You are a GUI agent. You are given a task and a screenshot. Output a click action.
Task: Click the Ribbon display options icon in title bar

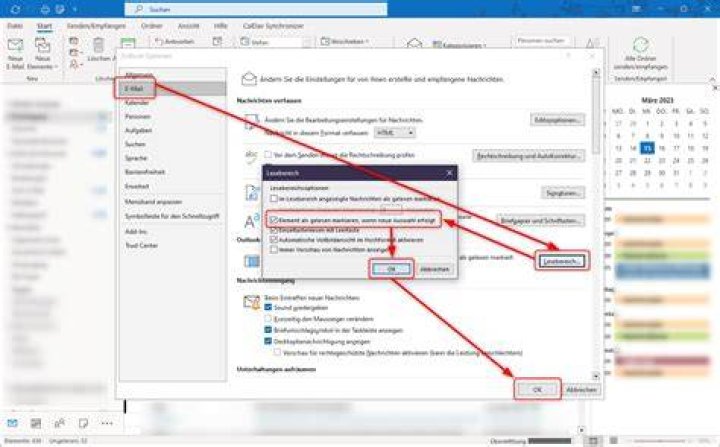636,9
